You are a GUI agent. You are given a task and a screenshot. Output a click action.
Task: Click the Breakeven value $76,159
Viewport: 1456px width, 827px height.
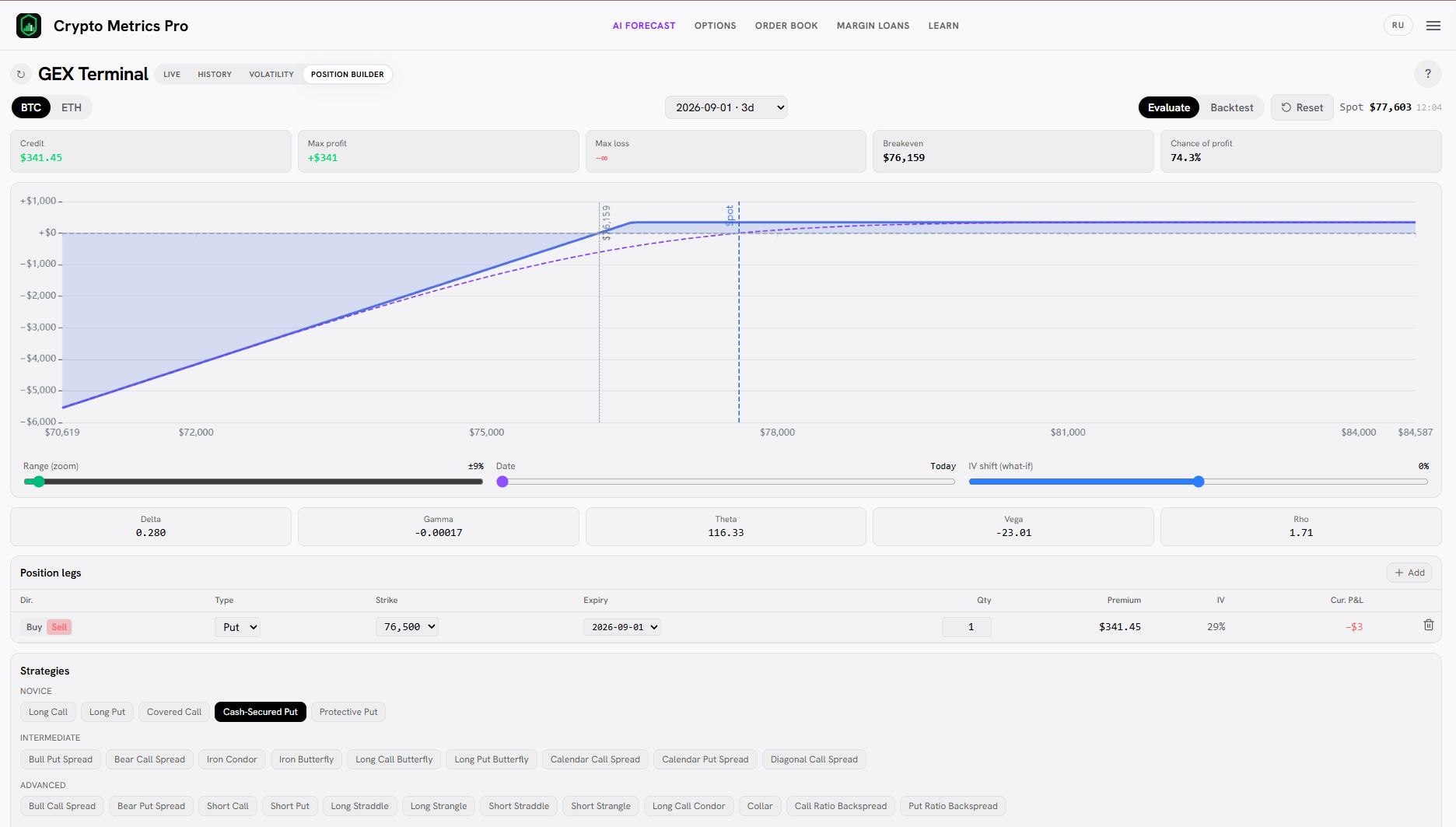point(904,158)
